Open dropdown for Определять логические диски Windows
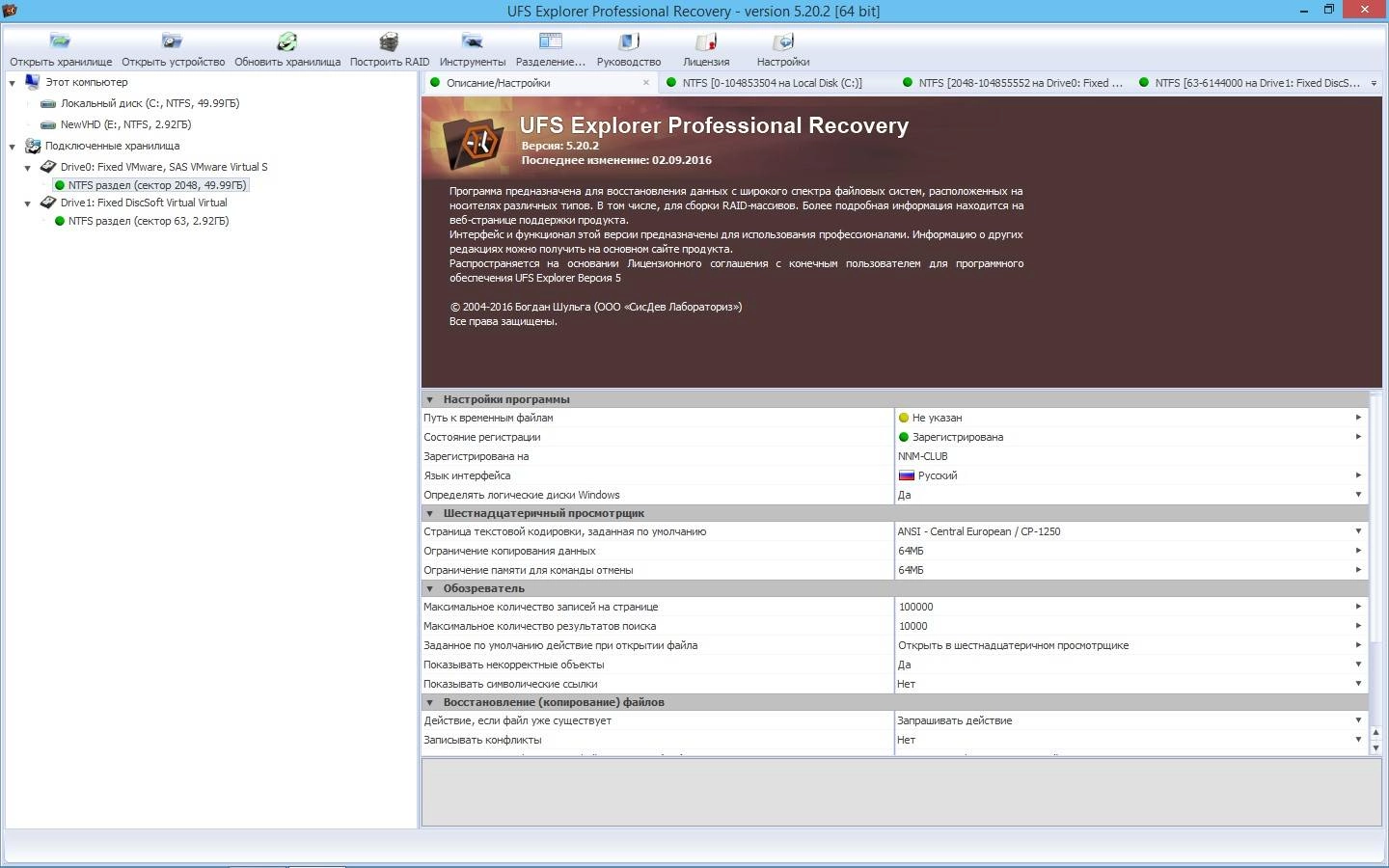 [x=1358, y=495]
